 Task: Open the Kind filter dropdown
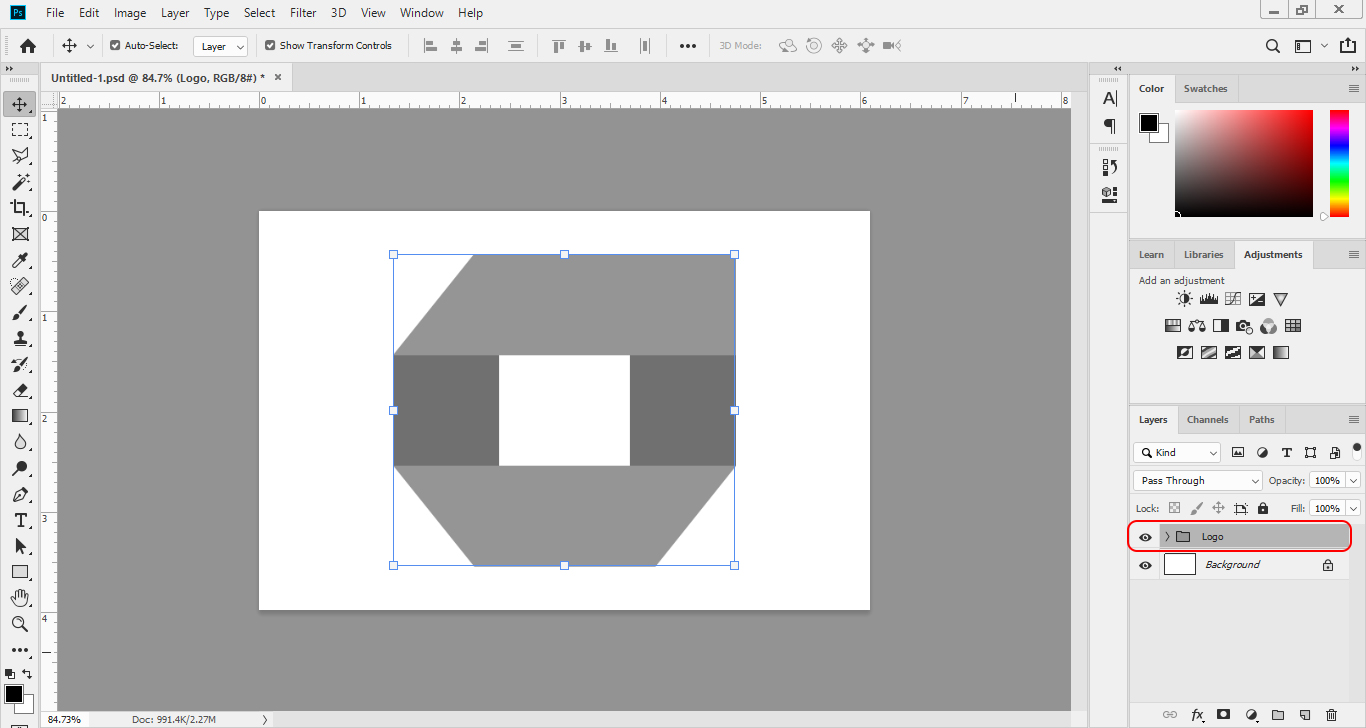click(1177, 452)
